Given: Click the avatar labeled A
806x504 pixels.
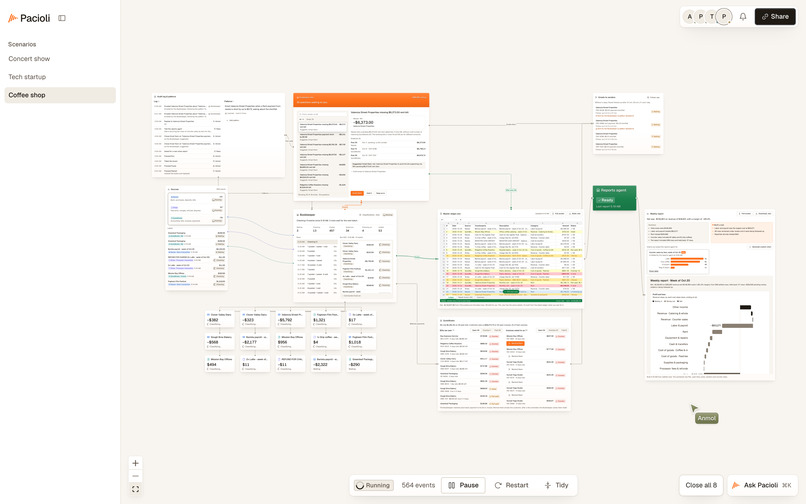Looking at the screenshot, I should click(x=689, y=16).
